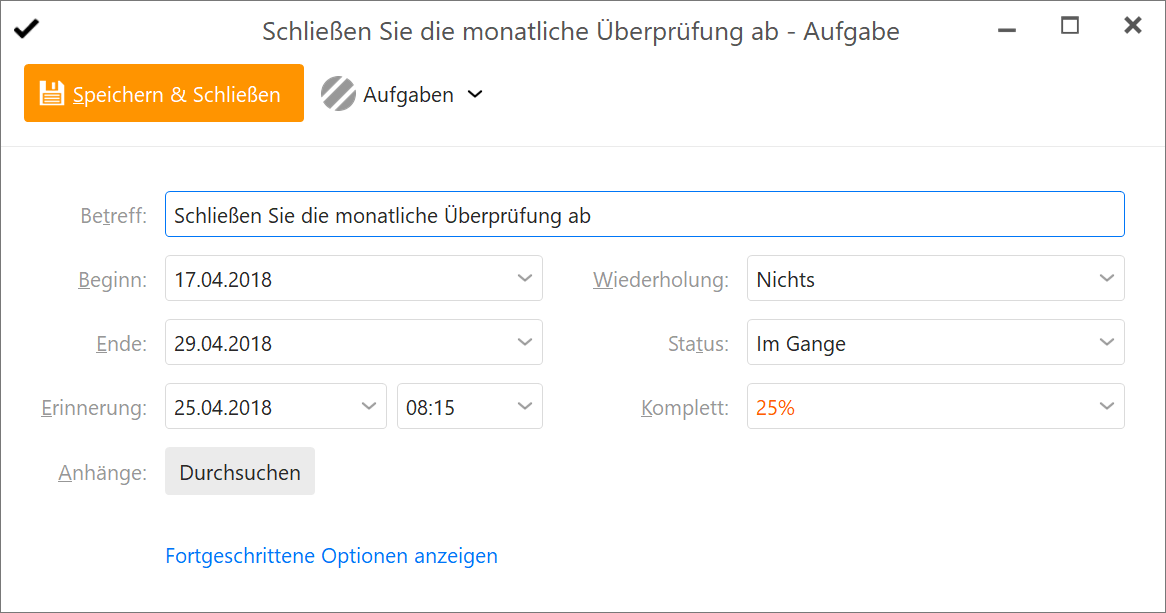Click the Komplett label

coord(685,408)
